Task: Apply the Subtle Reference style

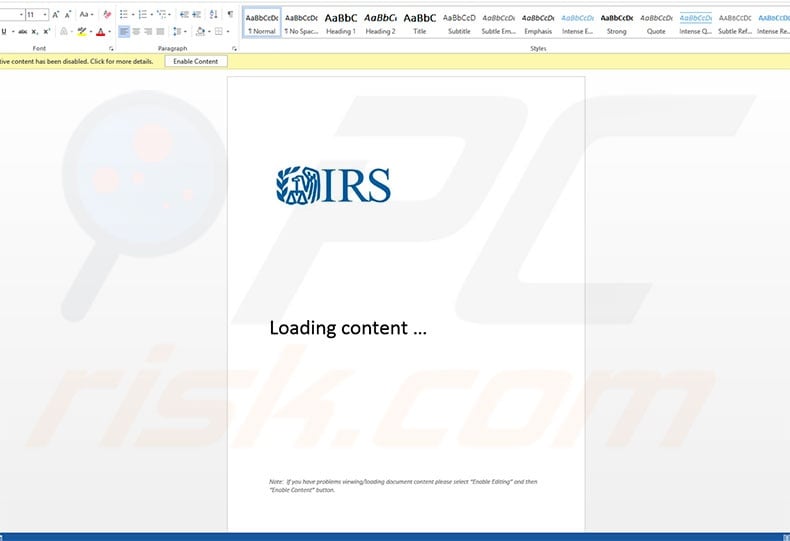Action: (735, 23)
